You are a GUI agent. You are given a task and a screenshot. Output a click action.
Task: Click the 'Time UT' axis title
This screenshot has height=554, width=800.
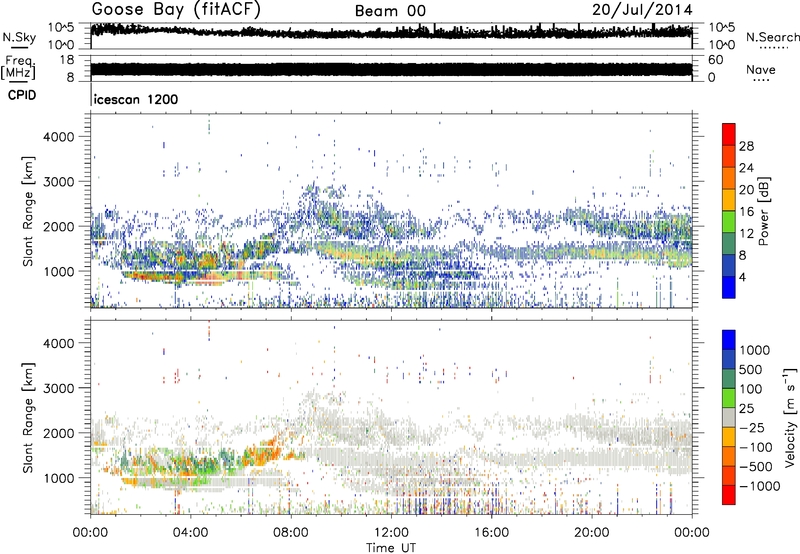pyautogui.click(x=391, y=548)
